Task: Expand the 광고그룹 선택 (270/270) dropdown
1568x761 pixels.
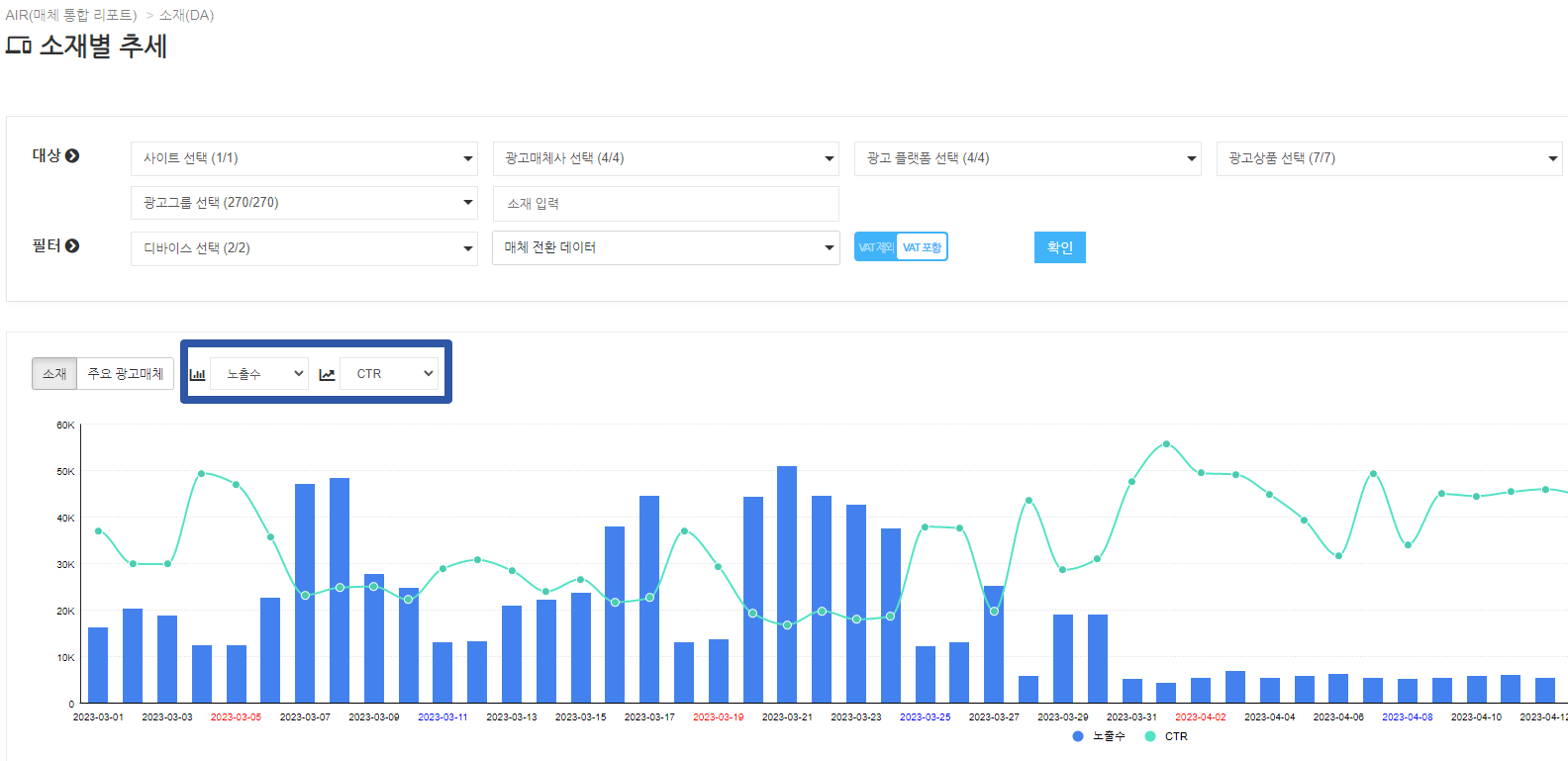Action: 304,203
